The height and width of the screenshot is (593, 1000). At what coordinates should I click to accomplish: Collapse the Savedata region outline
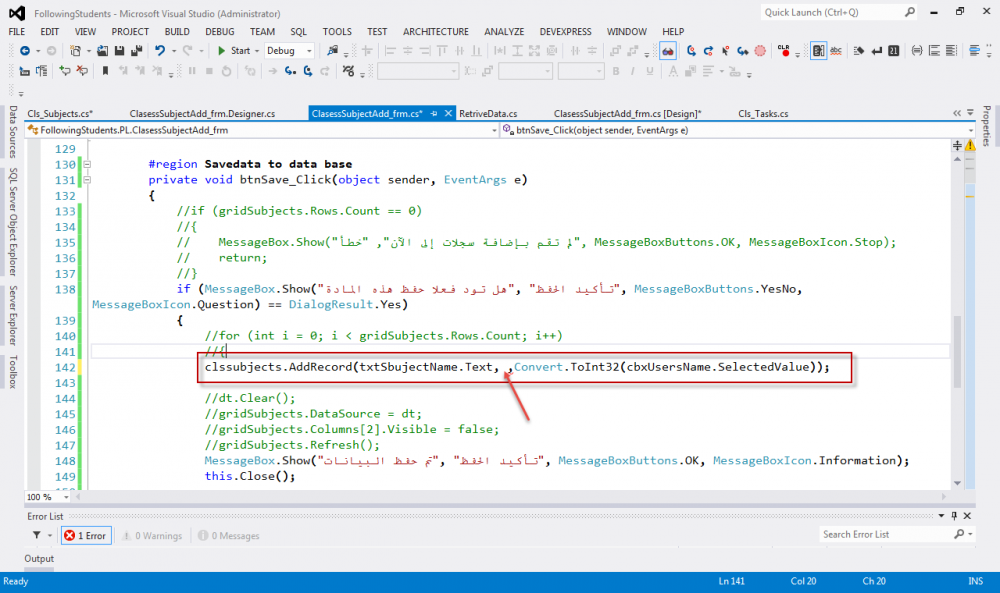pos(87,165)
